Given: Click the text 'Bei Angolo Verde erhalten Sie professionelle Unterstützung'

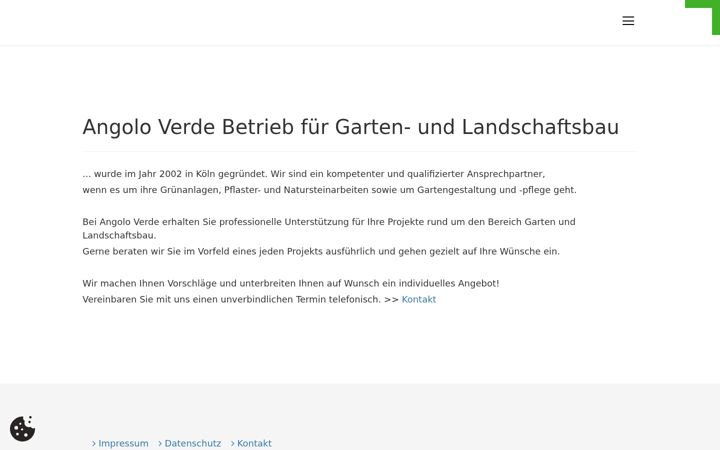Looking at the screenshot, I should [215, 222].
